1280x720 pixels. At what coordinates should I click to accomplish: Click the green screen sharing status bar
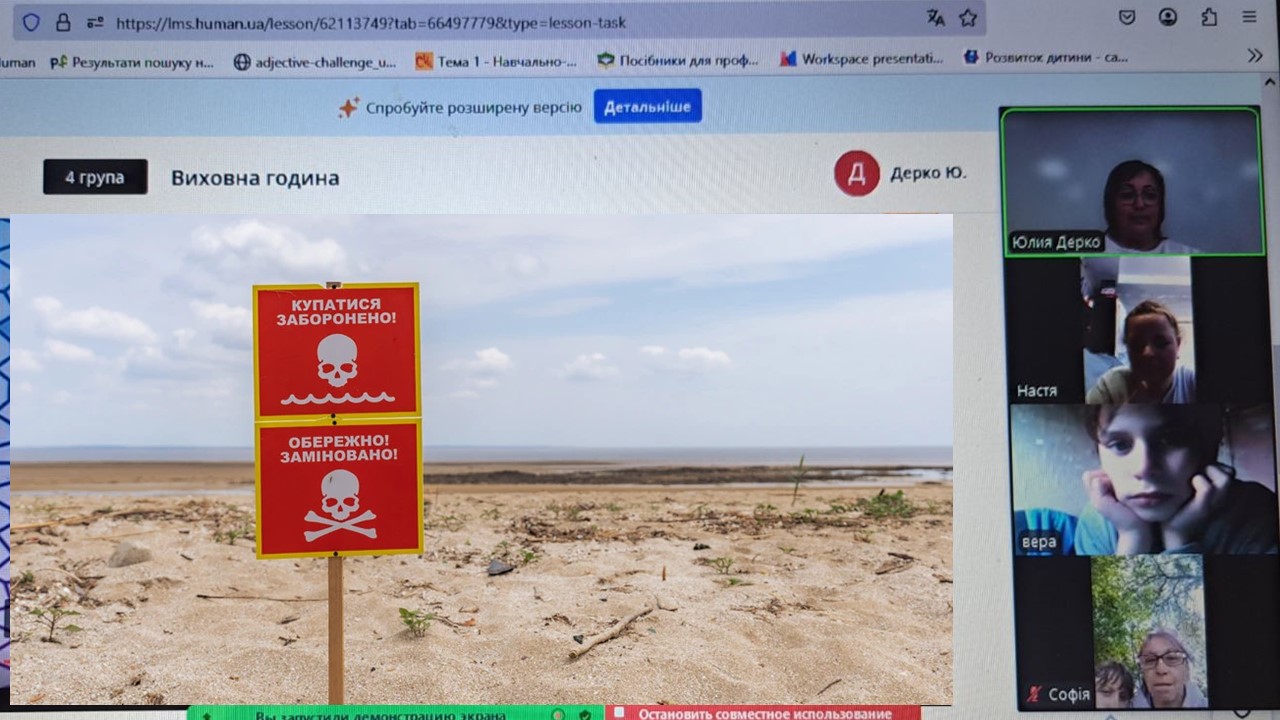point(396,713)
